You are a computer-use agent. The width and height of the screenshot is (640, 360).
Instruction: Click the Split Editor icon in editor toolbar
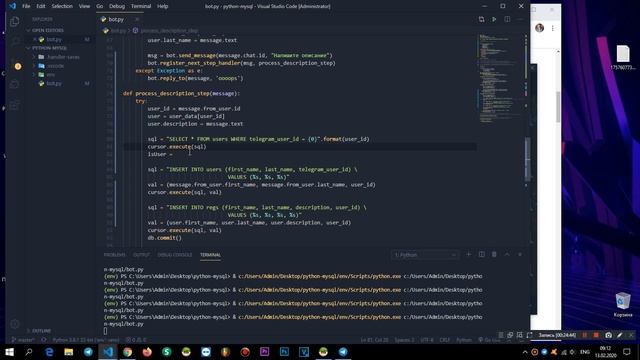click(x=507, y=19)
